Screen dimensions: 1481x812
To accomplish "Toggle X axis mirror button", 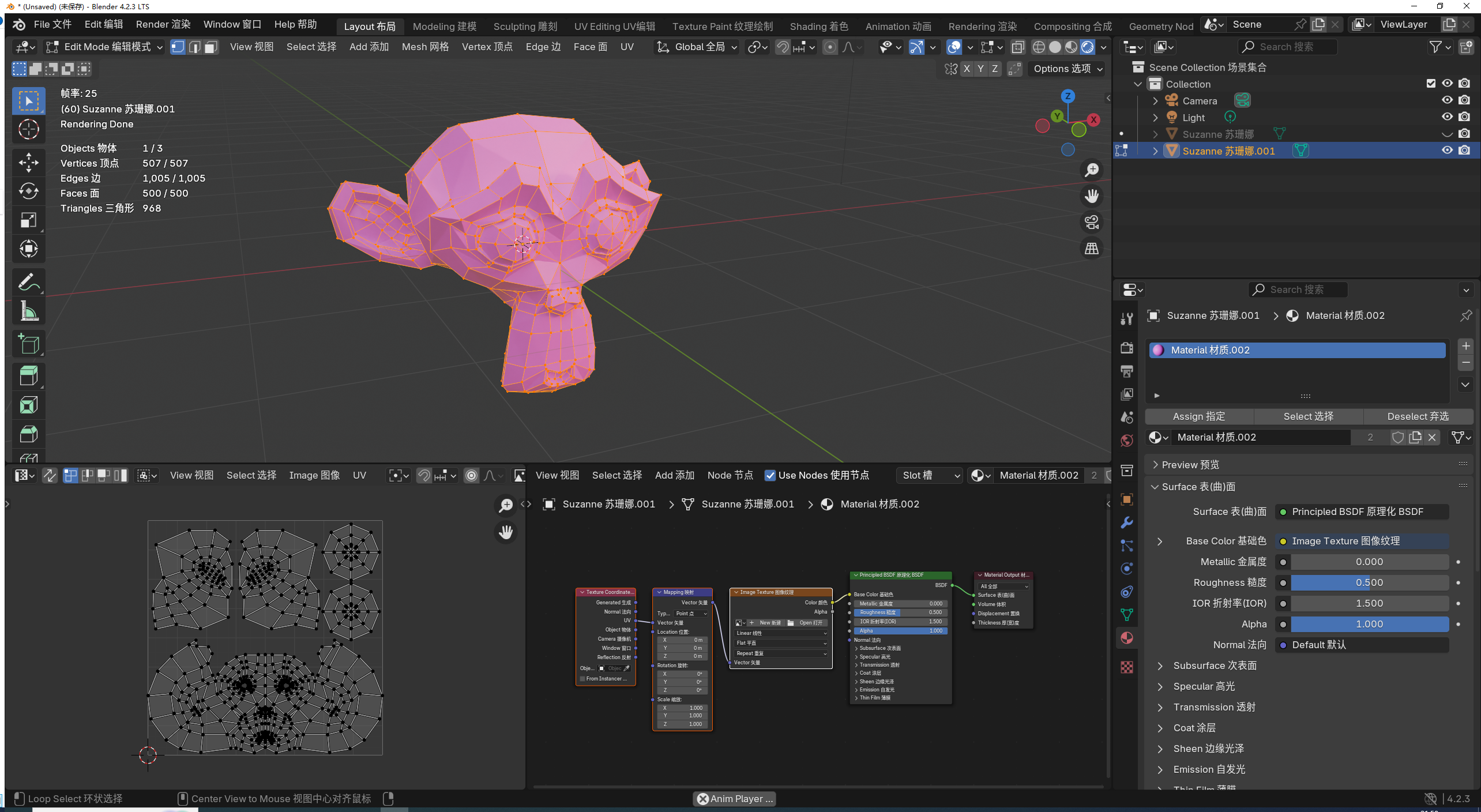I will coord(967,69).
